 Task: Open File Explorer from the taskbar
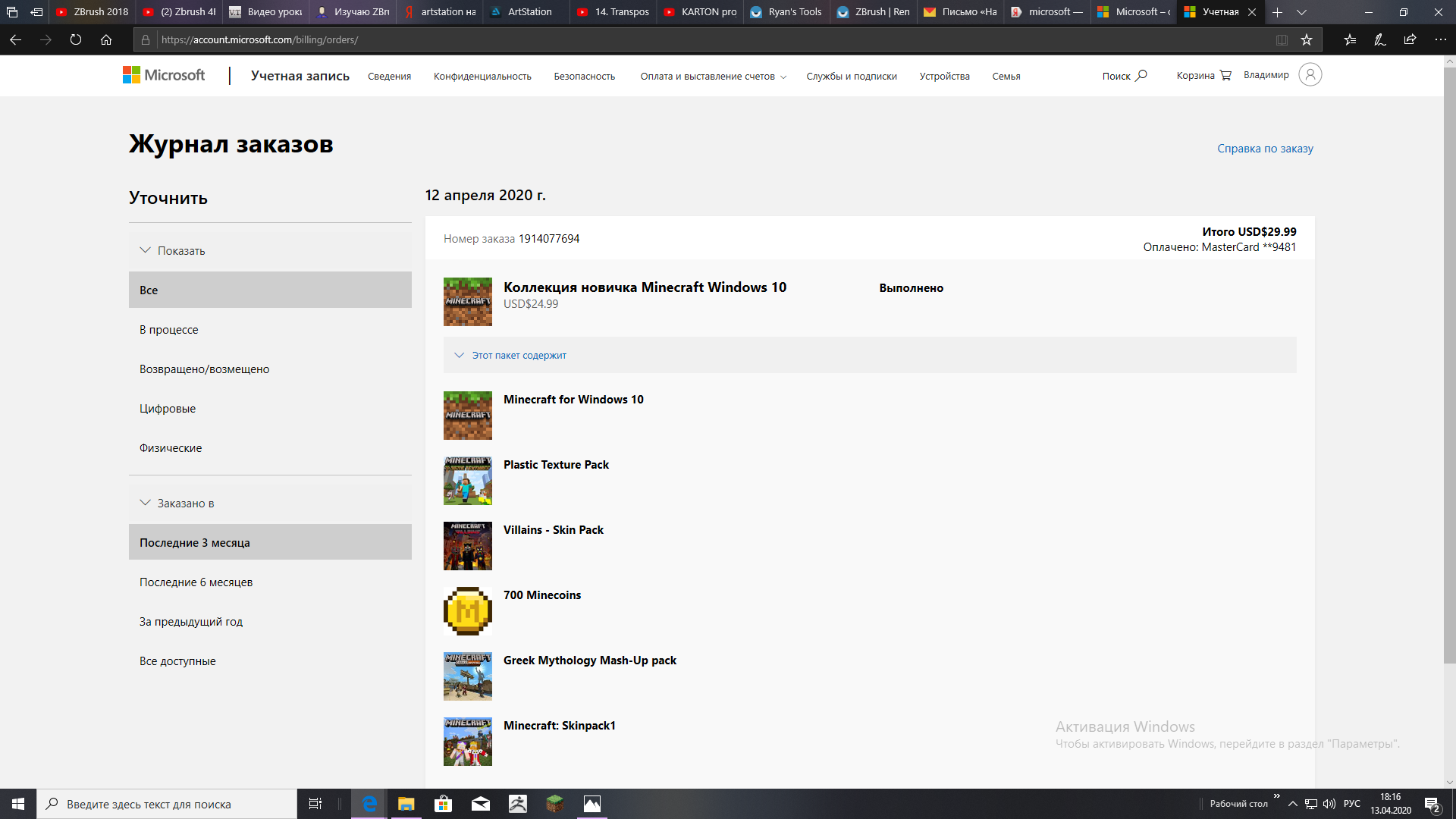coord(406,804)
